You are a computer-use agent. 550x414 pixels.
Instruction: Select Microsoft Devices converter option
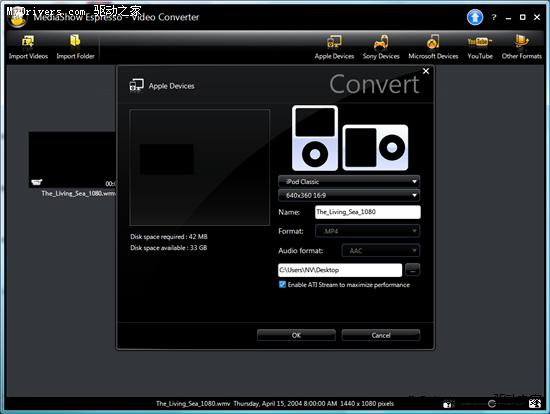coord(433,47)
